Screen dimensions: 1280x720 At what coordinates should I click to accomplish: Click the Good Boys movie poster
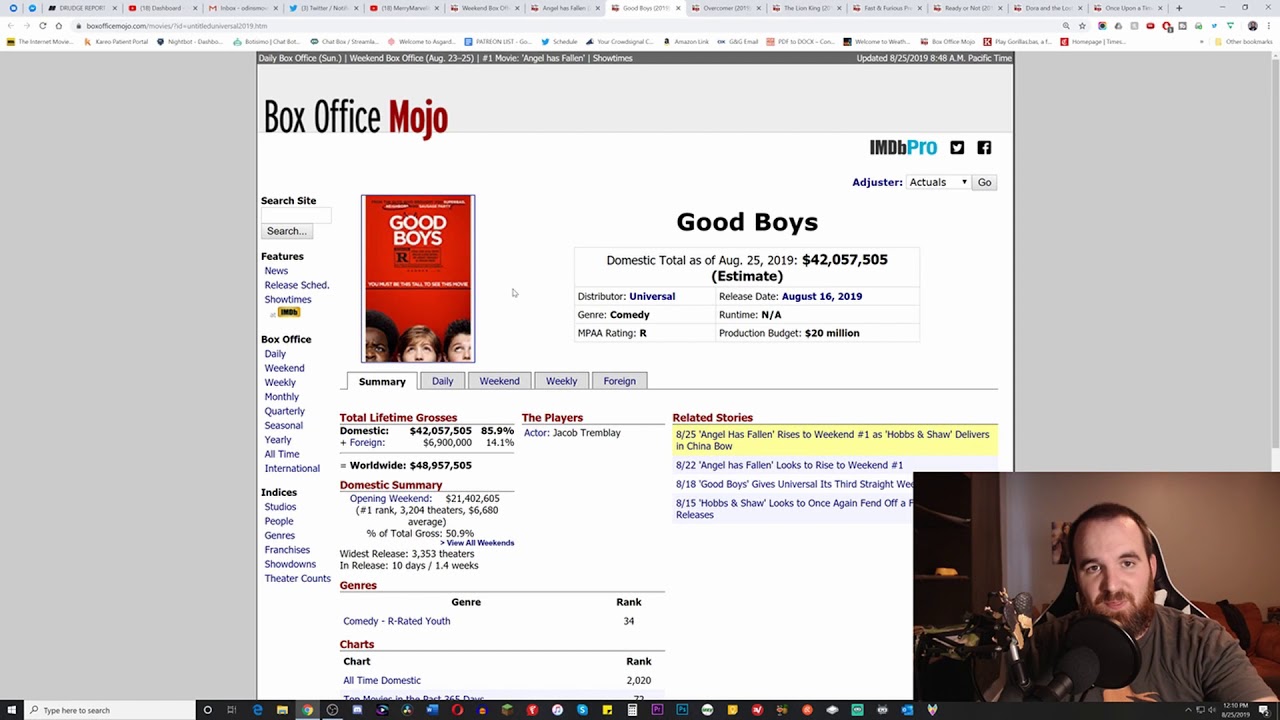click(418, 279)
